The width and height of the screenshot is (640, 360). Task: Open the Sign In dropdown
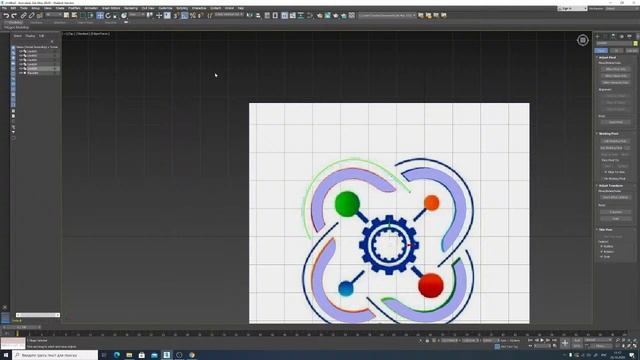click(x=572, y=9)
